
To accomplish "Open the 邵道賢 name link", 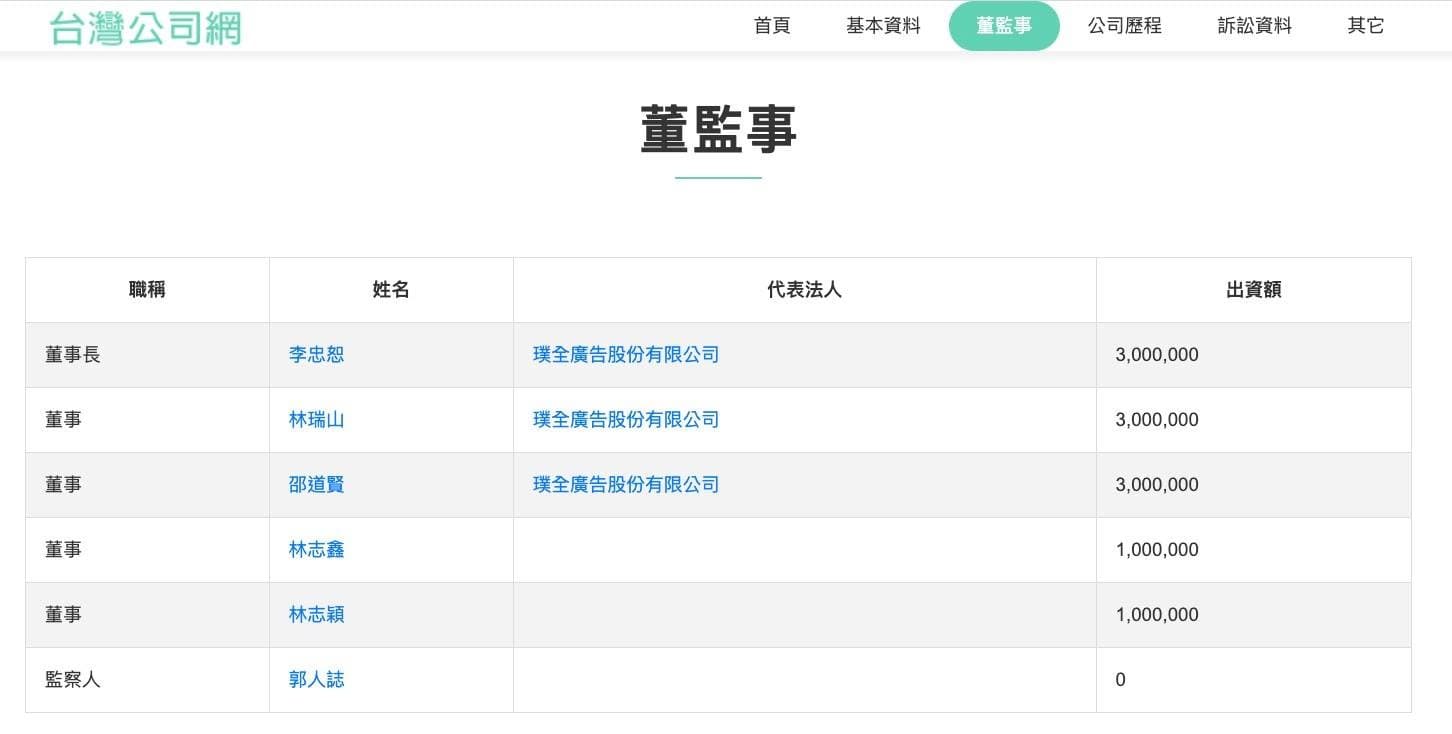I will [316, 485].
